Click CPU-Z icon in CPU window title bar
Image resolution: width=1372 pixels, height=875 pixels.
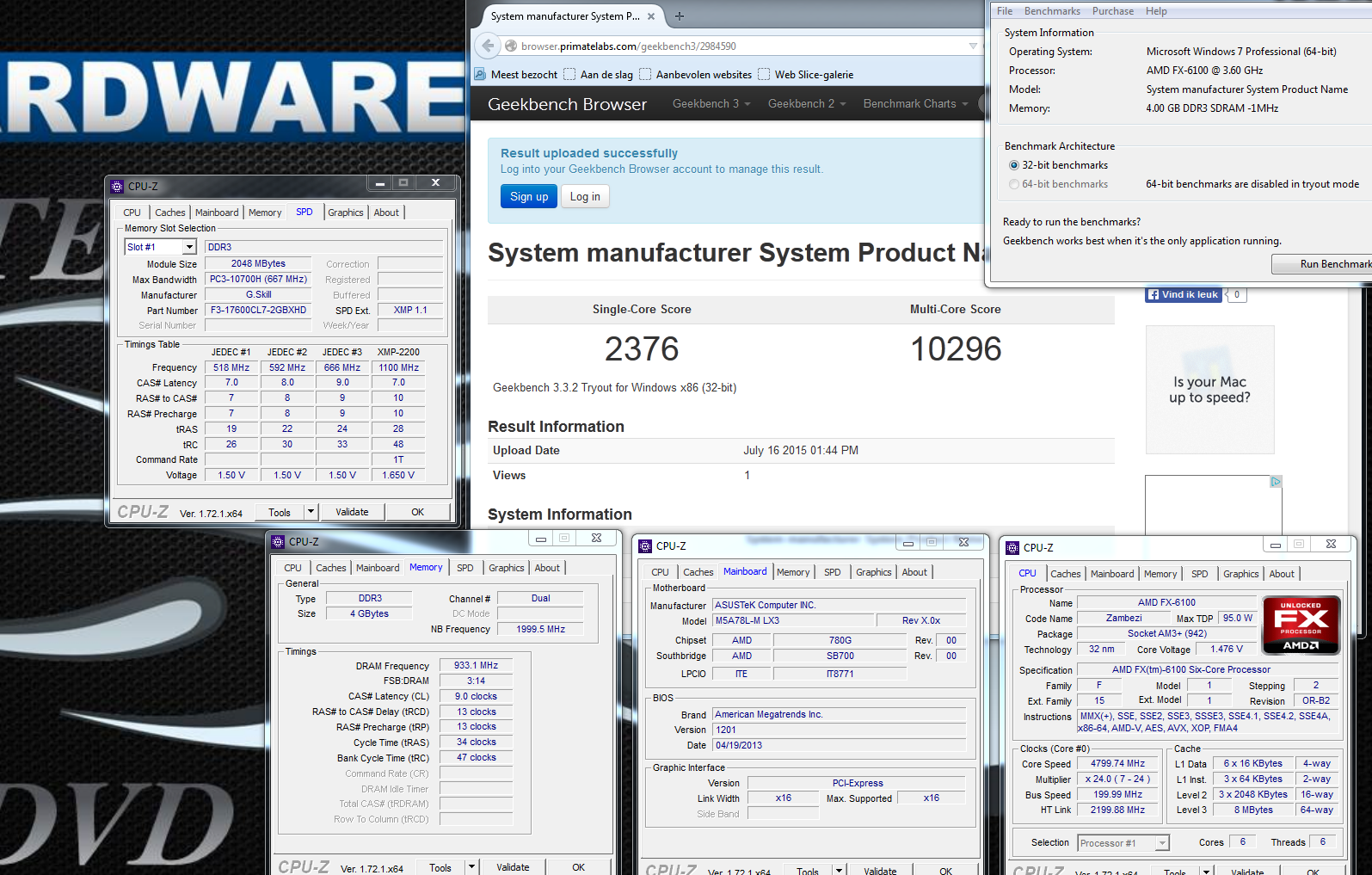1012,548
